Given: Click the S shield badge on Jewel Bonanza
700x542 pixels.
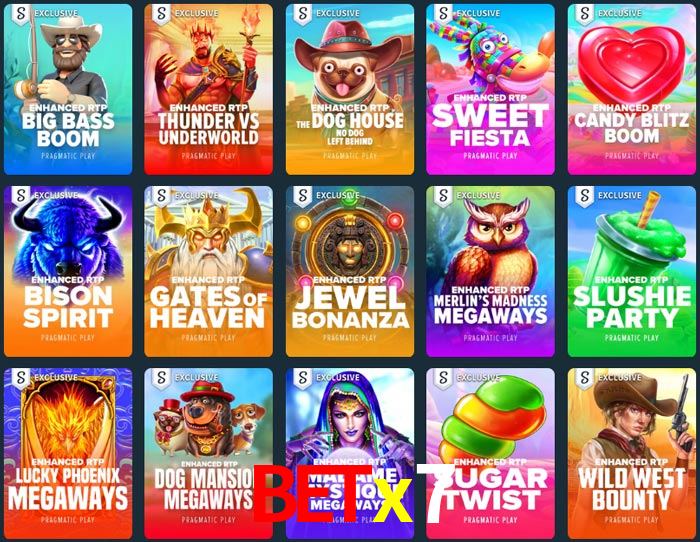Looking at the screenshot, I should 303,196.
